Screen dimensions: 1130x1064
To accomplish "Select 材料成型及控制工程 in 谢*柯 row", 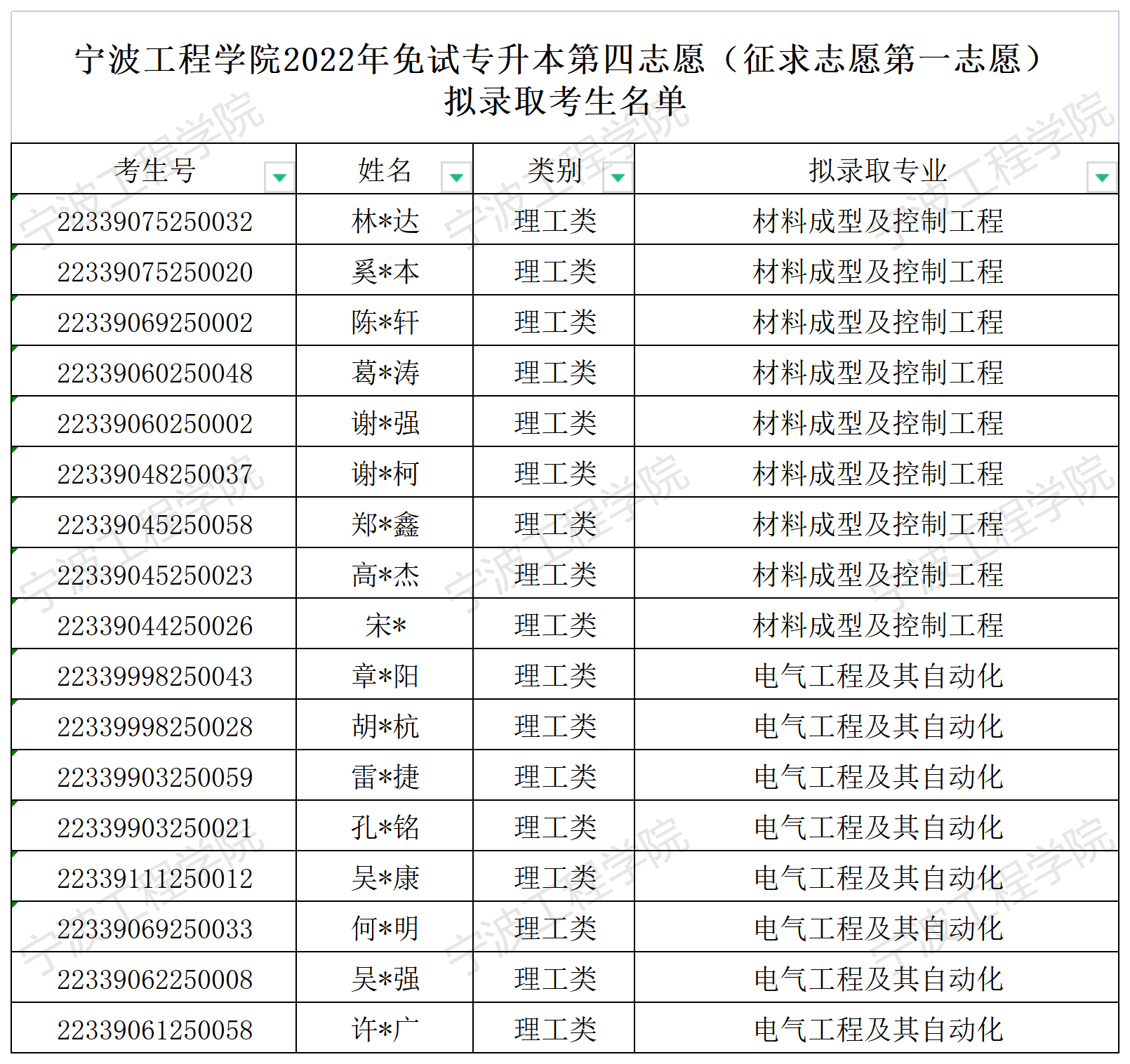I will pos(877,472).
